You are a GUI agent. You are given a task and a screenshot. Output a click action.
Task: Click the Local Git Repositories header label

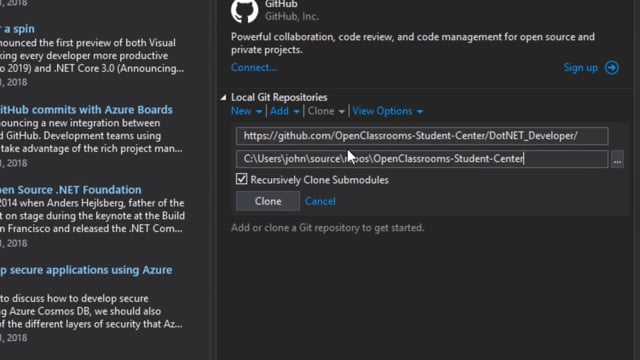[279, 98]
